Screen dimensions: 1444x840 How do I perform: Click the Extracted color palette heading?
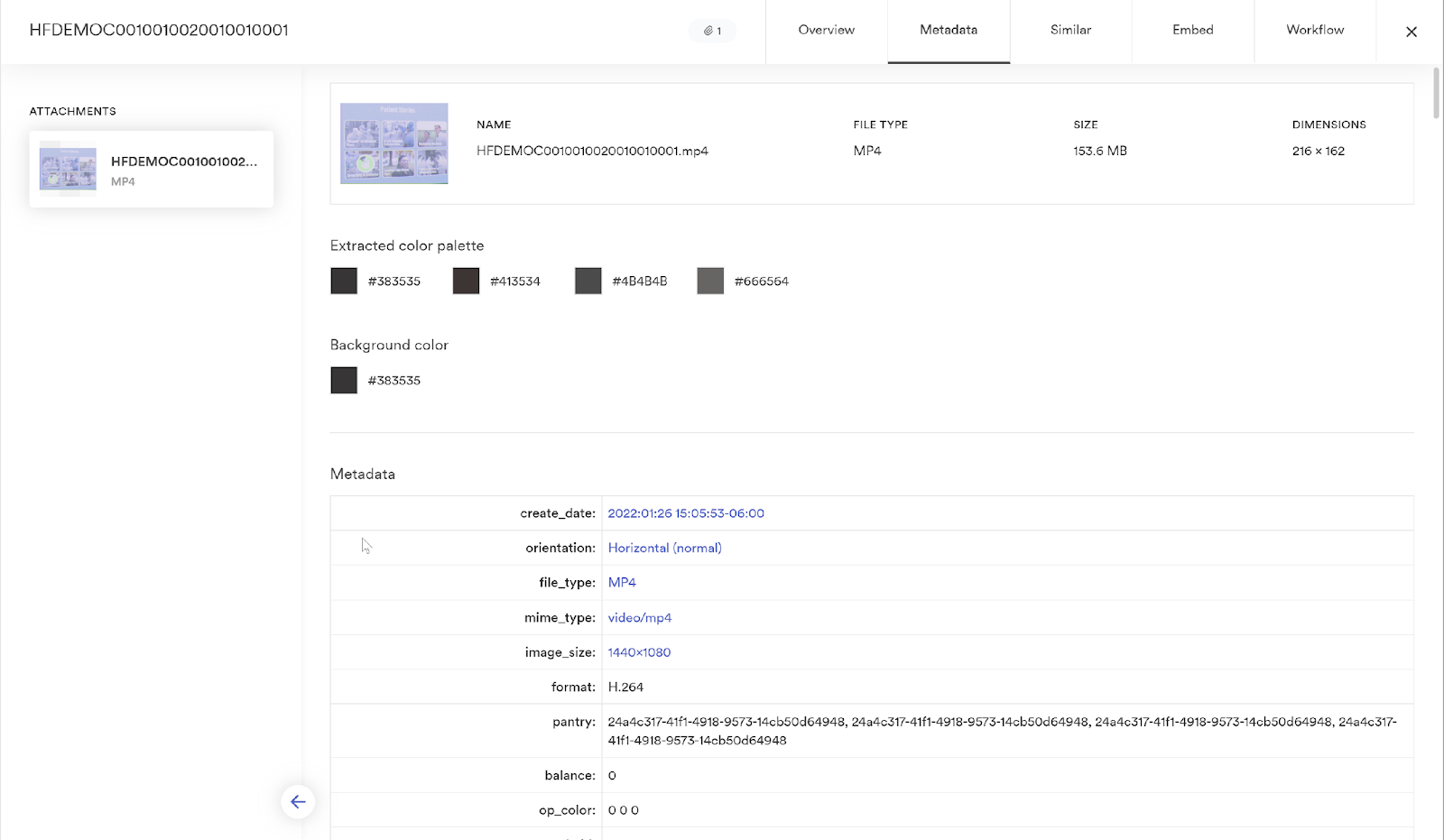click(x=407, y=245)
